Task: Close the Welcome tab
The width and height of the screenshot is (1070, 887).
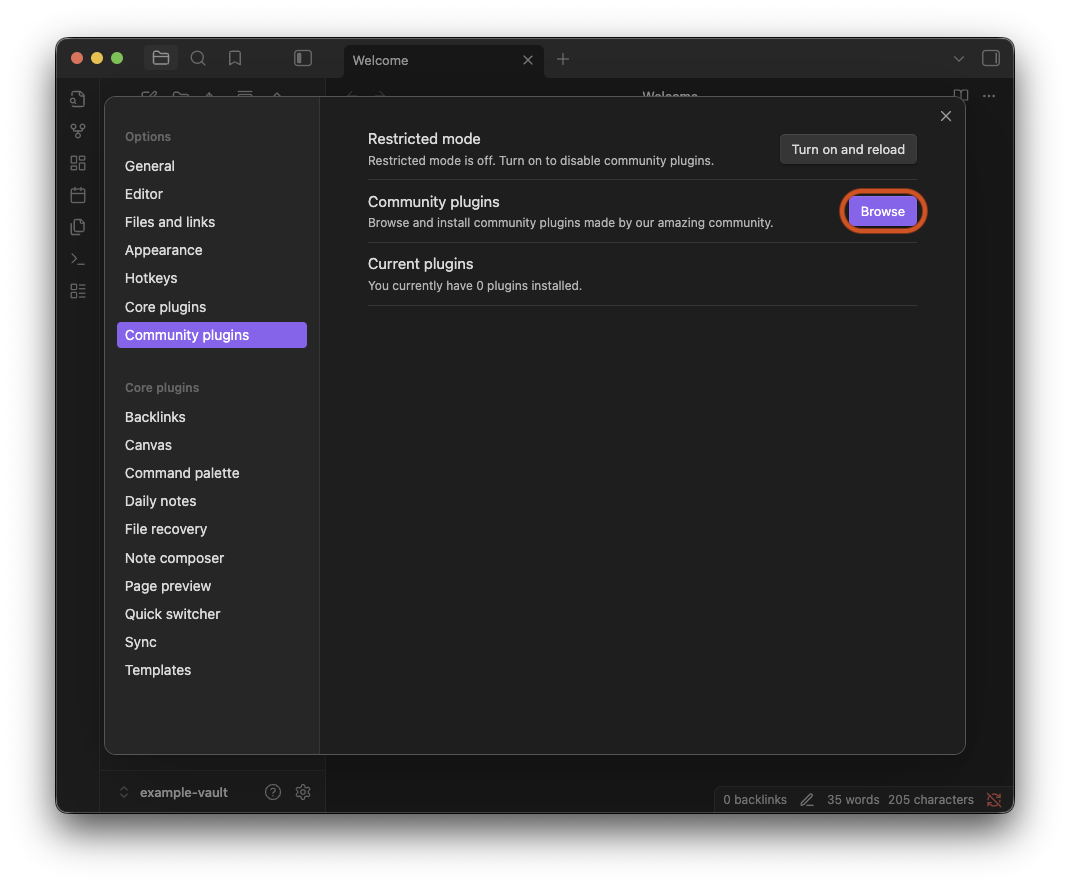Action: click(x=527, y=60)
